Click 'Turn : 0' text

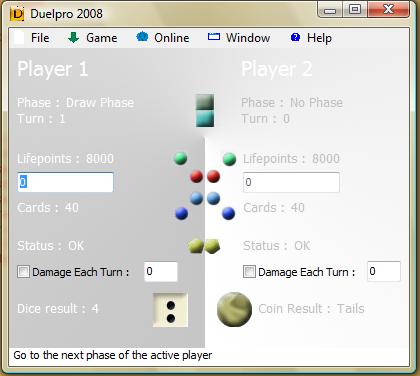point(266,119)
